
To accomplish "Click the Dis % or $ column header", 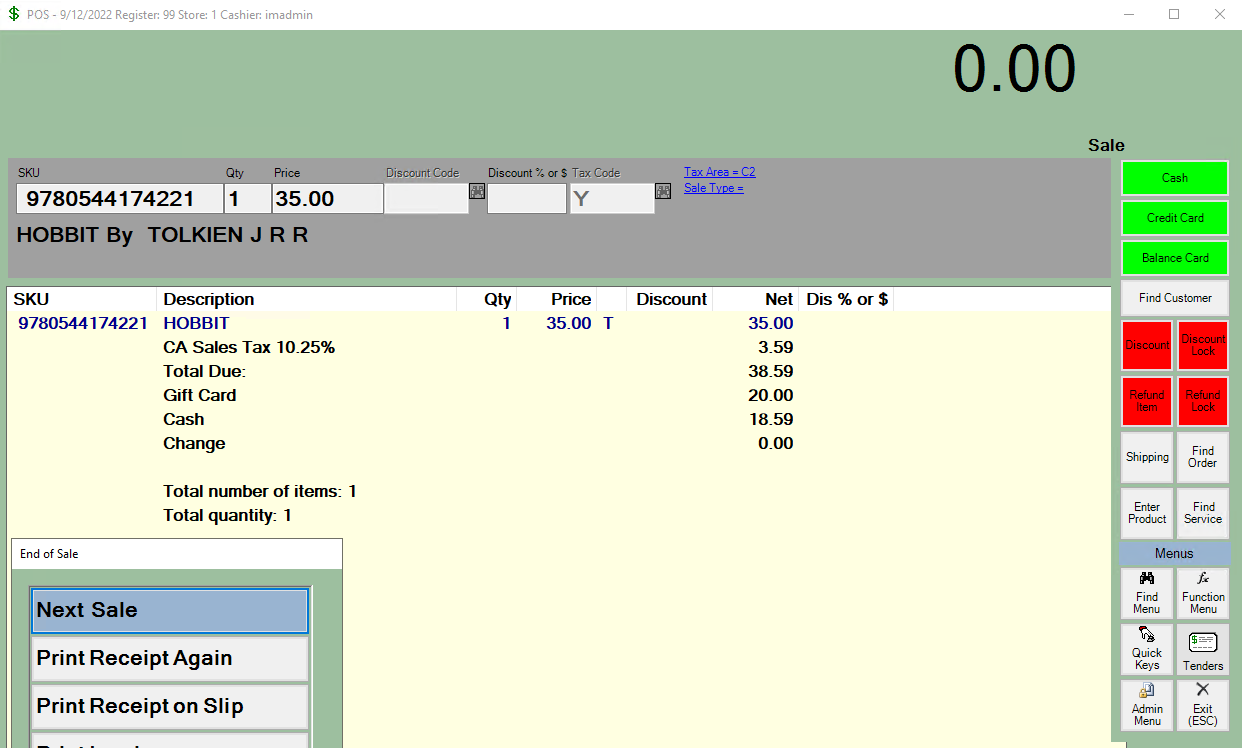I will tap(847, 299).
